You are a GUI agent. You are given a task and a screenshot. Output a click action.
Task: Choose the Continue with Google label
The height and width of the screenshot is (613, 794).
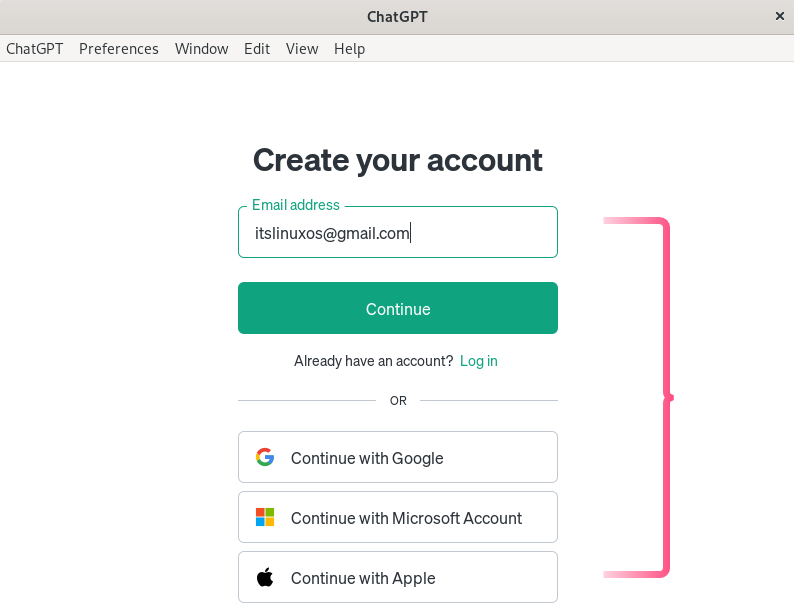[x=367, y=458]
